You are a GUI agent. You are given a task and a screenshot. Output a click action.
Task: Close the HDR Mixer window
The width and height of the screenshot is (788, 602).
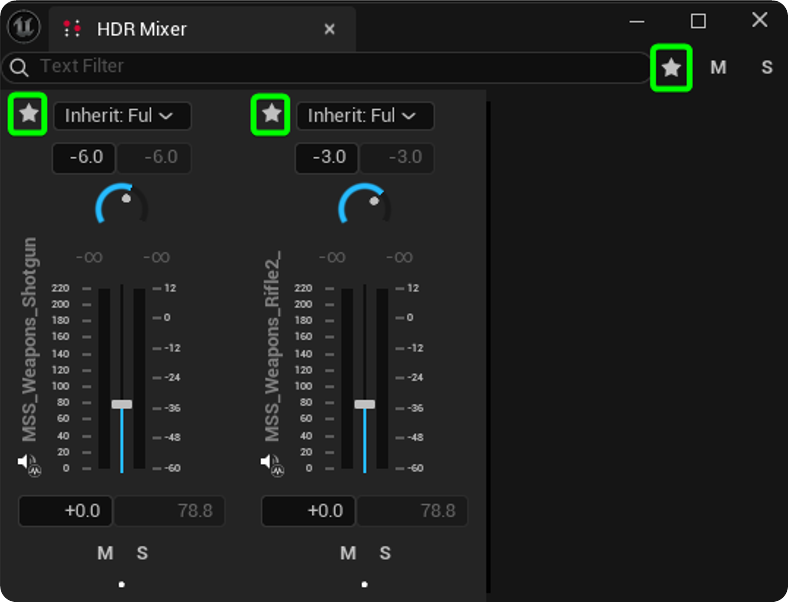point(759,20)
